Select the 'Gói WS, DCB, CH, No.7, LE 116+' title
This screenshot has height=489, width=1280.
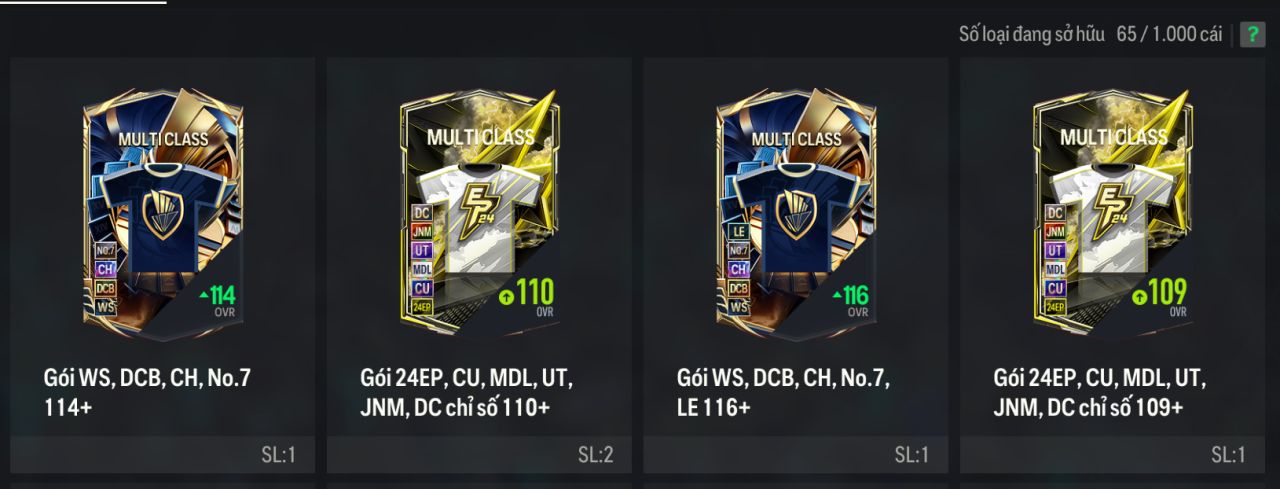pos(783,393)
